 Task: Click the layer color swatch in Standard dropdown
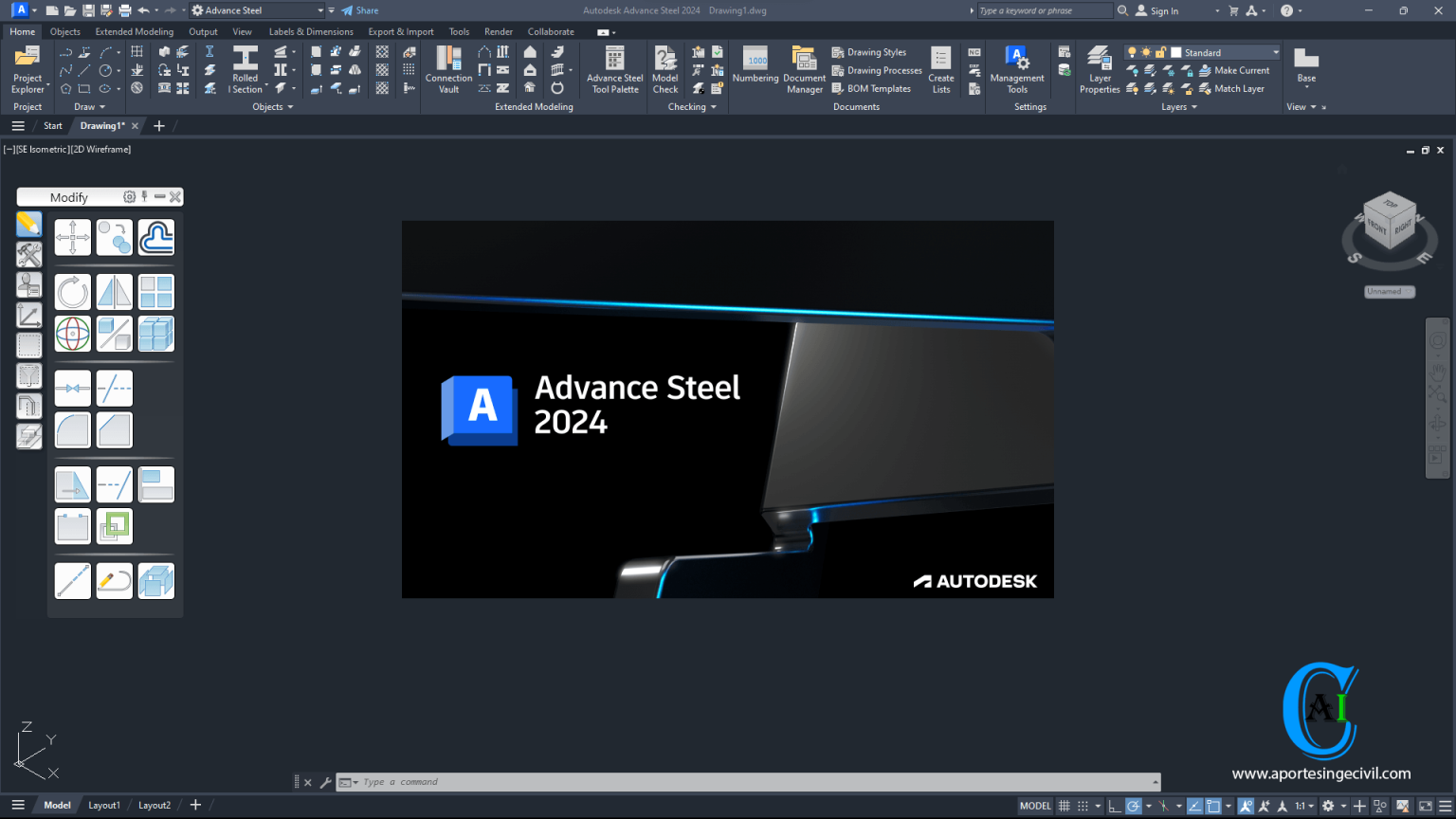(x=1176, y=52)
